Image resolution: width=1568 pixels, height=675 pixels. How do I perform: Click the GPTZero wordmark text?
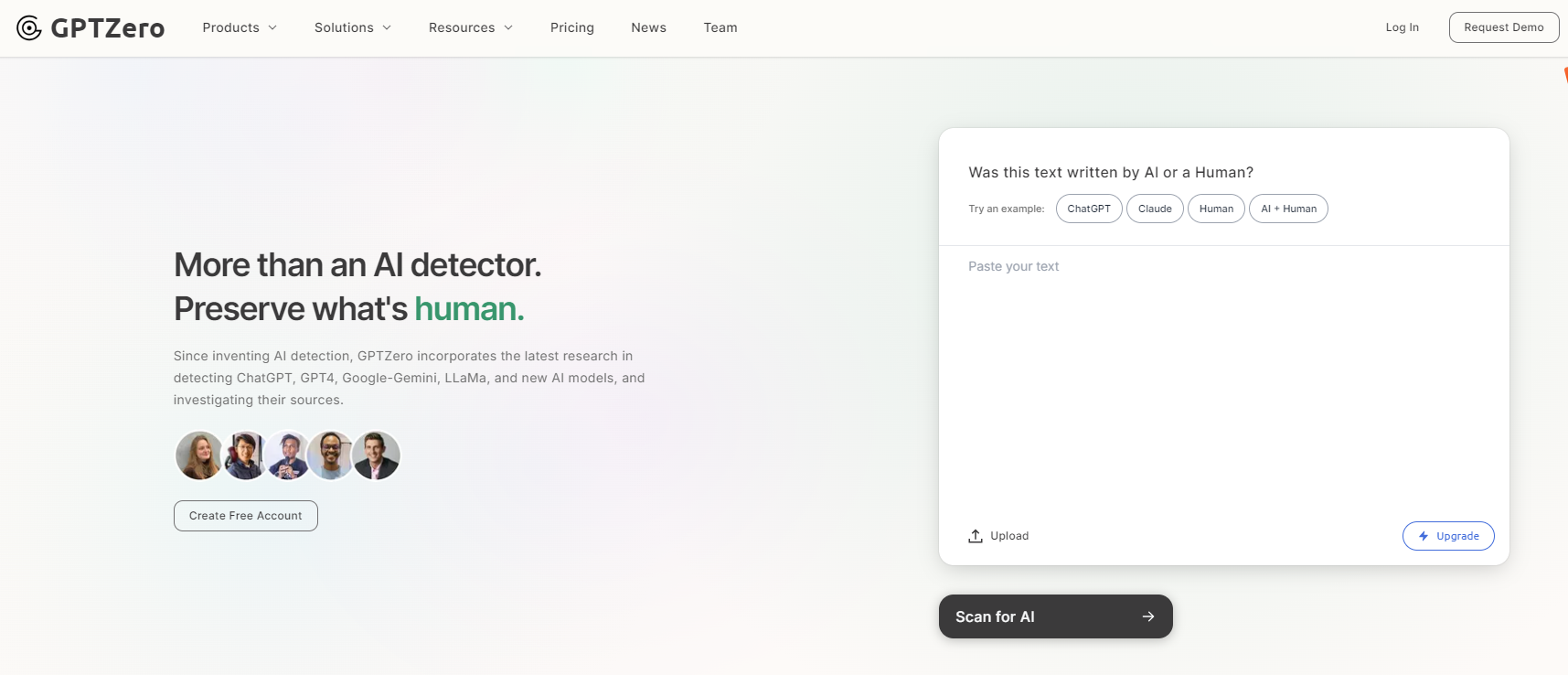coord(108,28)
